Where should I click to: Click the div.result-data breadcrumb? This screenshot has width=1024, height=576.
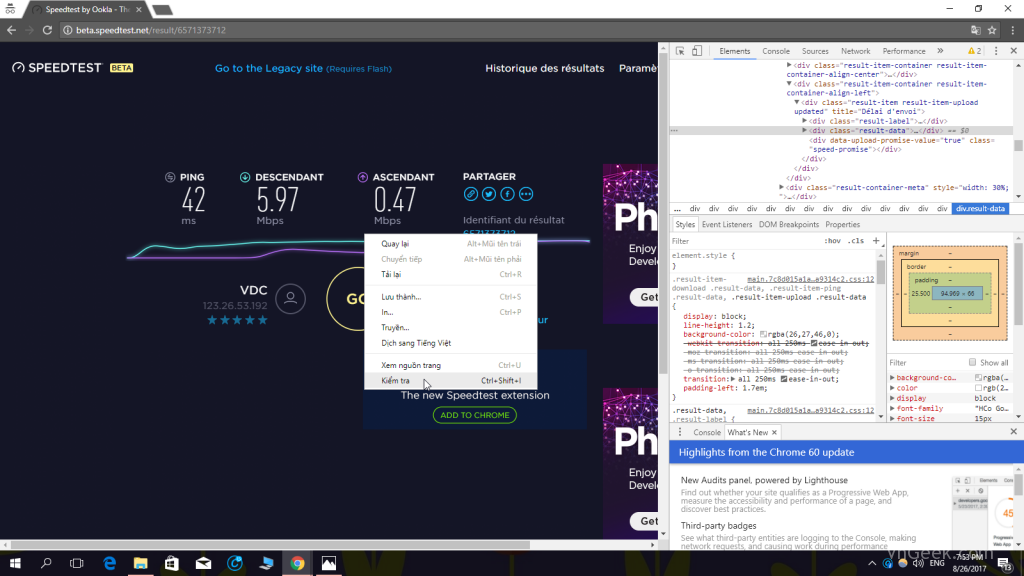click(x=980, y=208)
